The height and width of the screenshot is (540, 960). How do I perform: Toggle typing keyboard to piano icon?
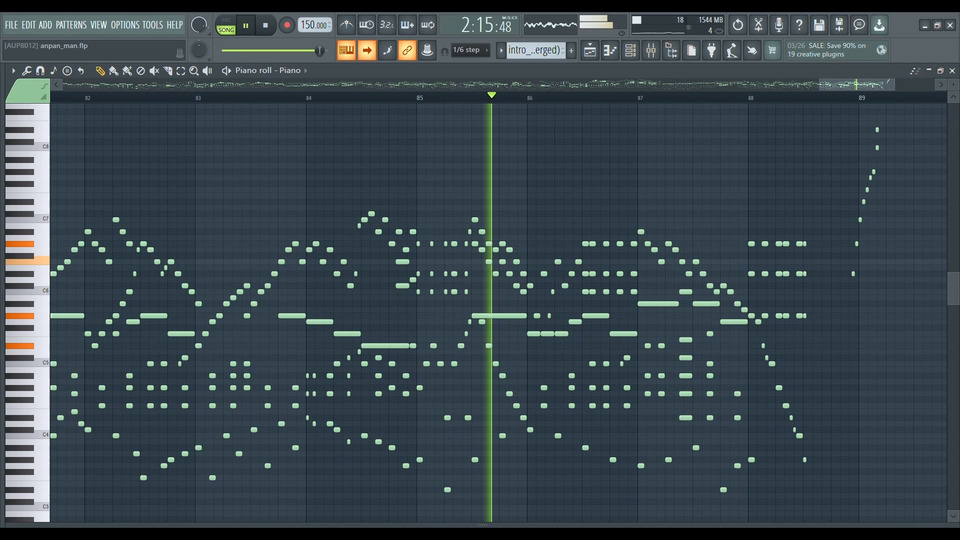coord(346,50)
